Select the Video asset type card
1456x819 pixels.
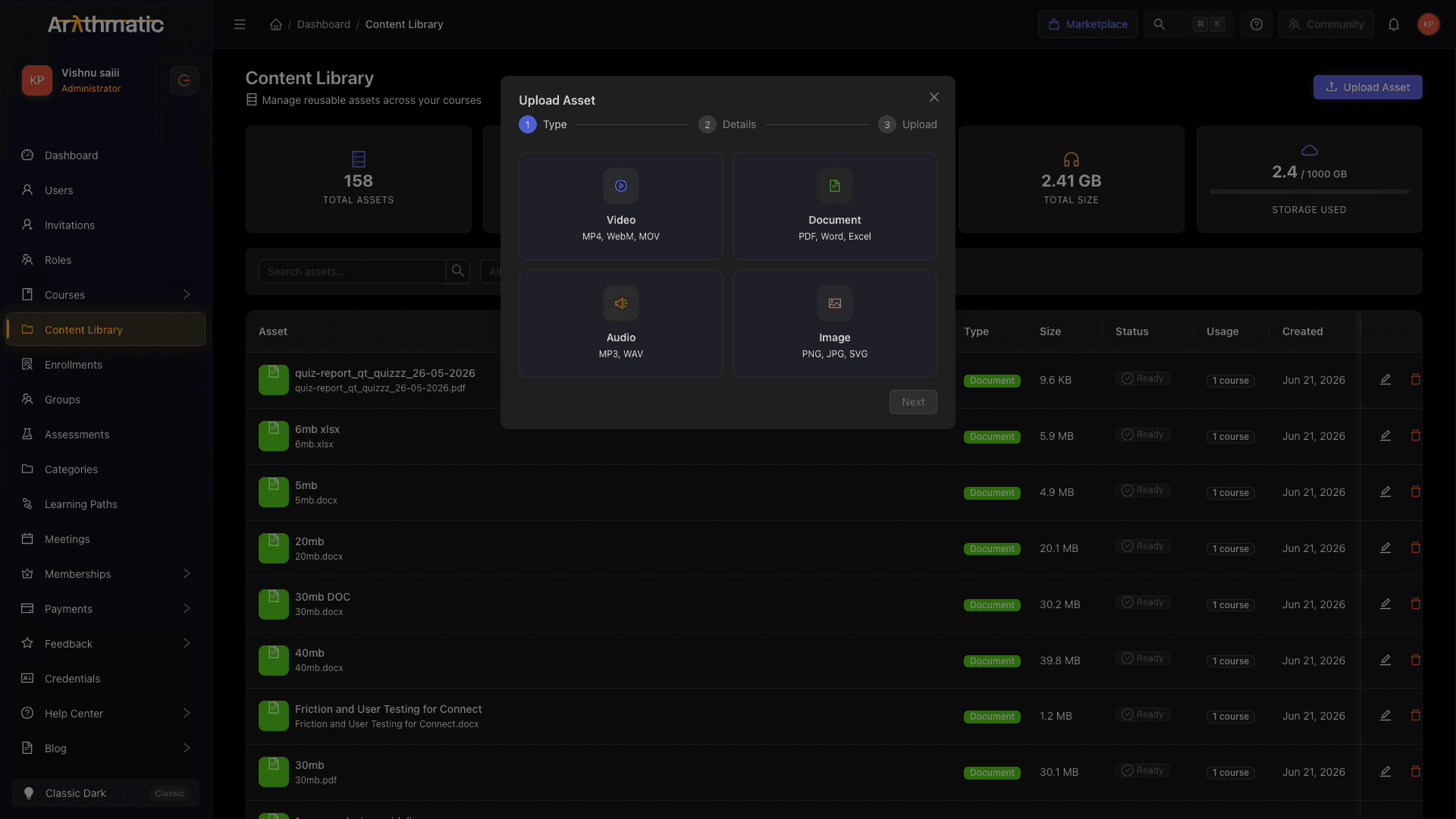620,206
